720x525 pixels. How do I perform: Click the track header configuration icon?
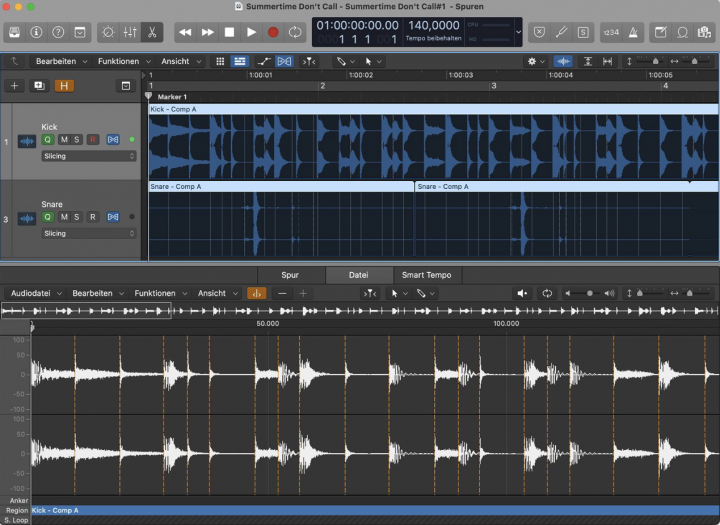click(126, 86)
